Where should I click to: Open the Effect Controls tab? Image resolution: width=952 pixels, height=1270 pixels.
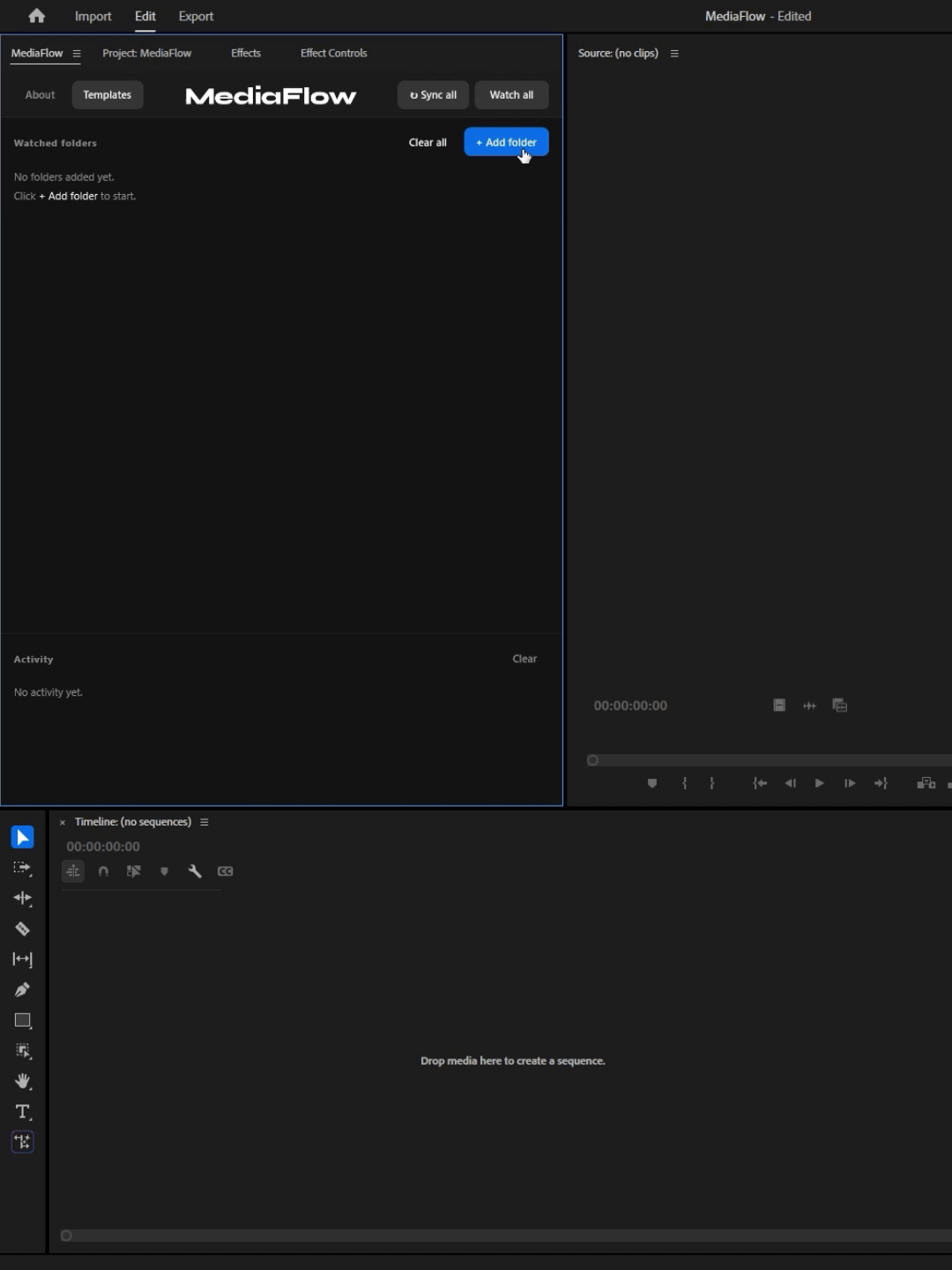point(333,53)
